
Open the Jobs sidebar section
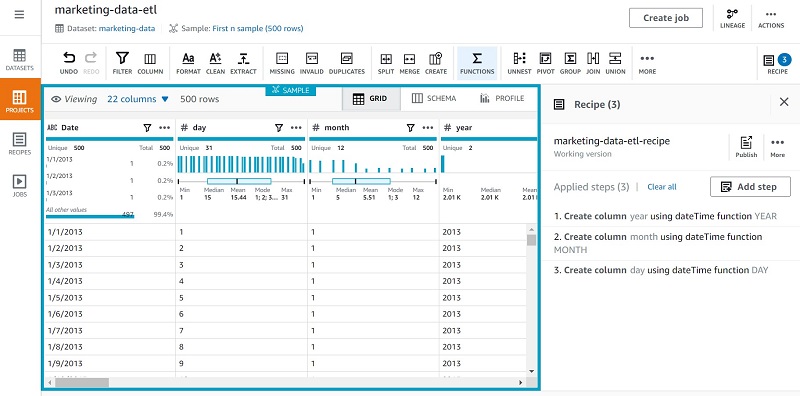tap(19, 186)
